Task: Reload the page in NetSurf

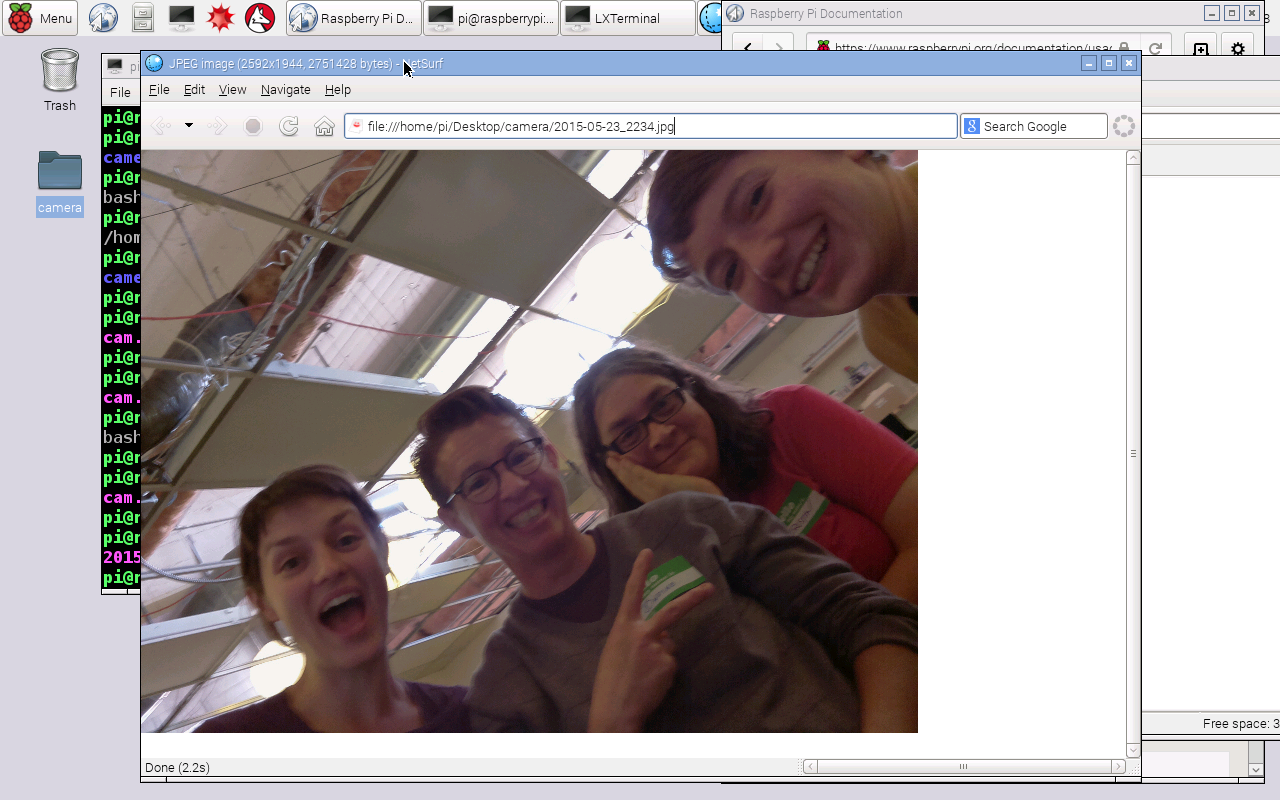Action: tap(289, 126)
